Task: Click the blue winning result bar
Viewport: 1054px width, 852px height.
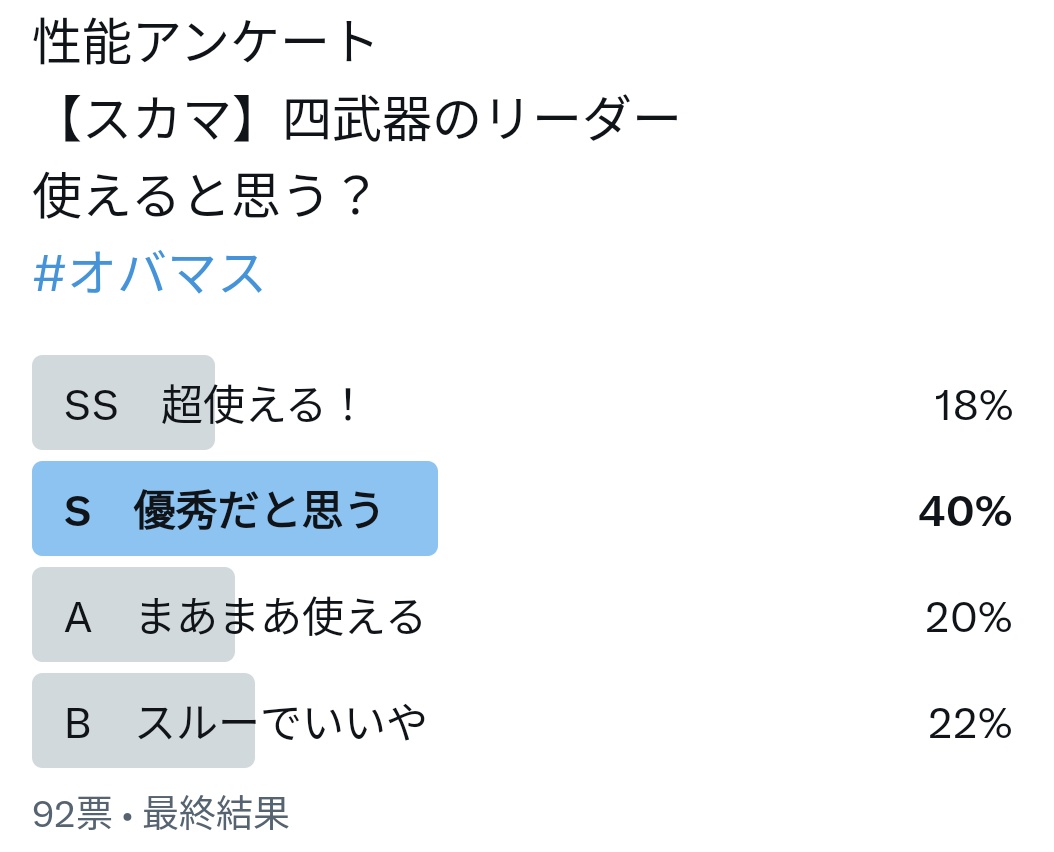Action: 235,508
